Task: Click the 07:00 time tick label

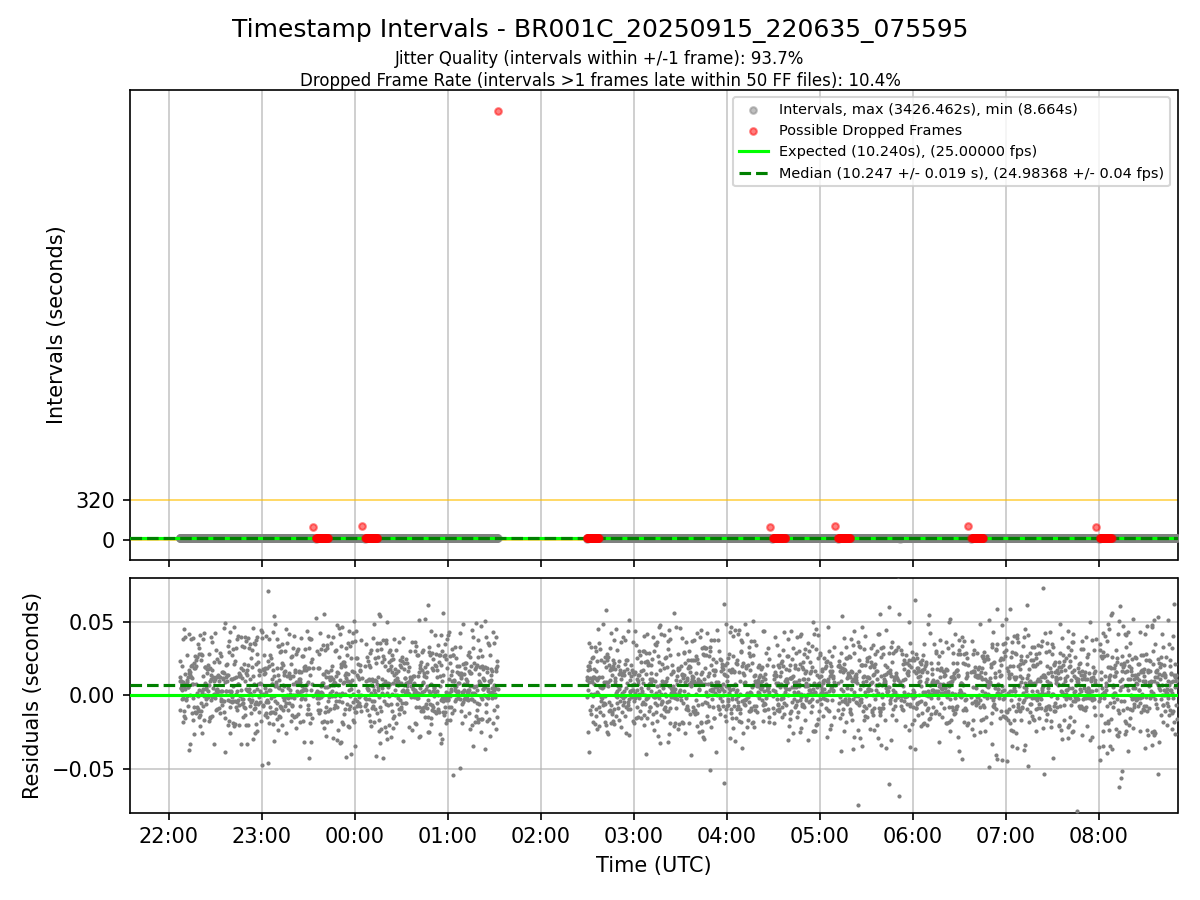Action: tap(1006, 834)
